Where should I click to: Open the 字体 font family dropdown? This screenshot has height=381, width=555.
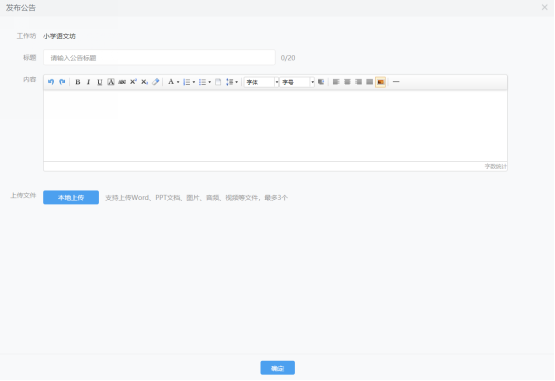coord(262,82)
